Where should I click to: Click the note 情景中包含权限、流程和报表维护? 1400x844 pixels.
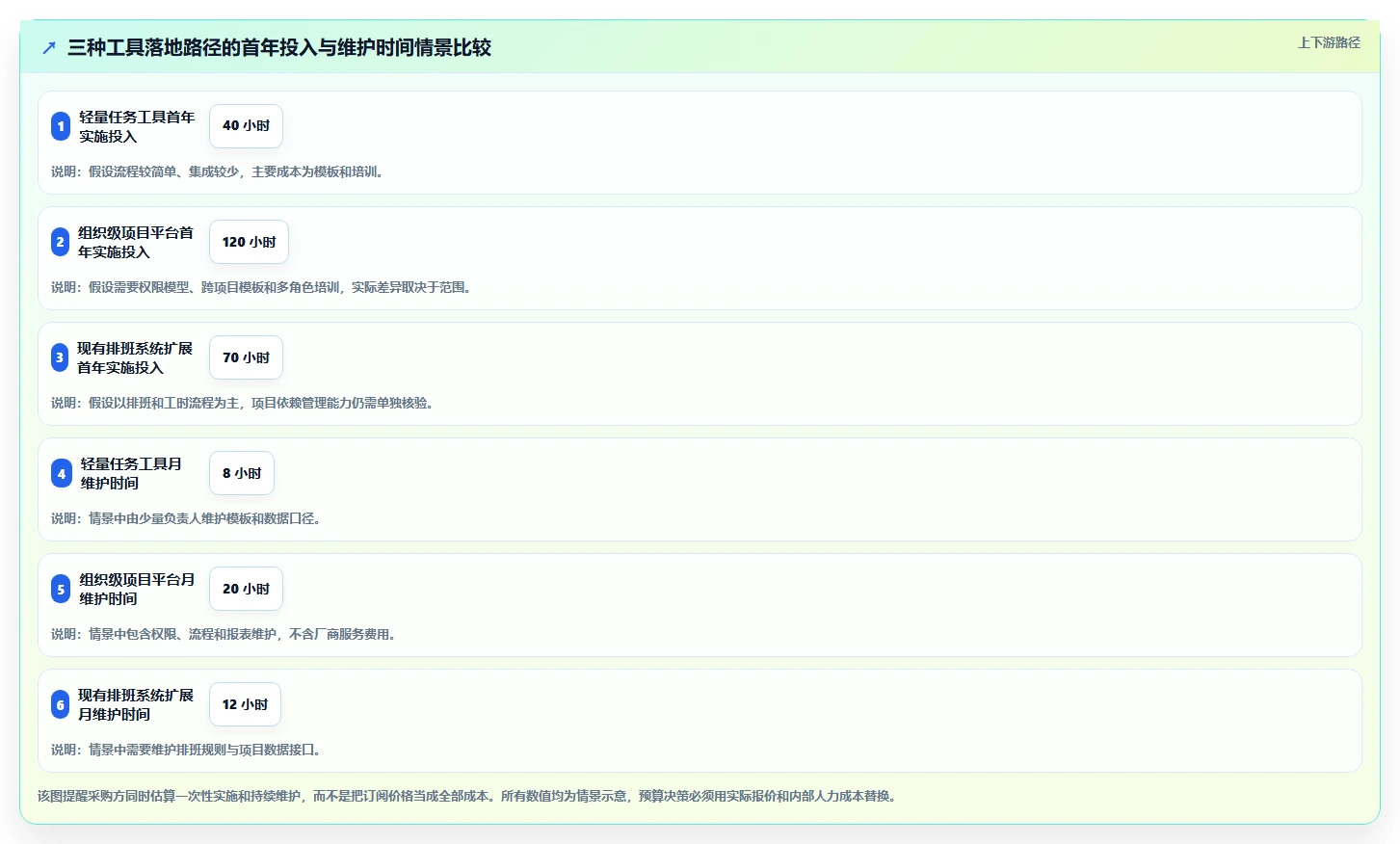coord(225,634)
